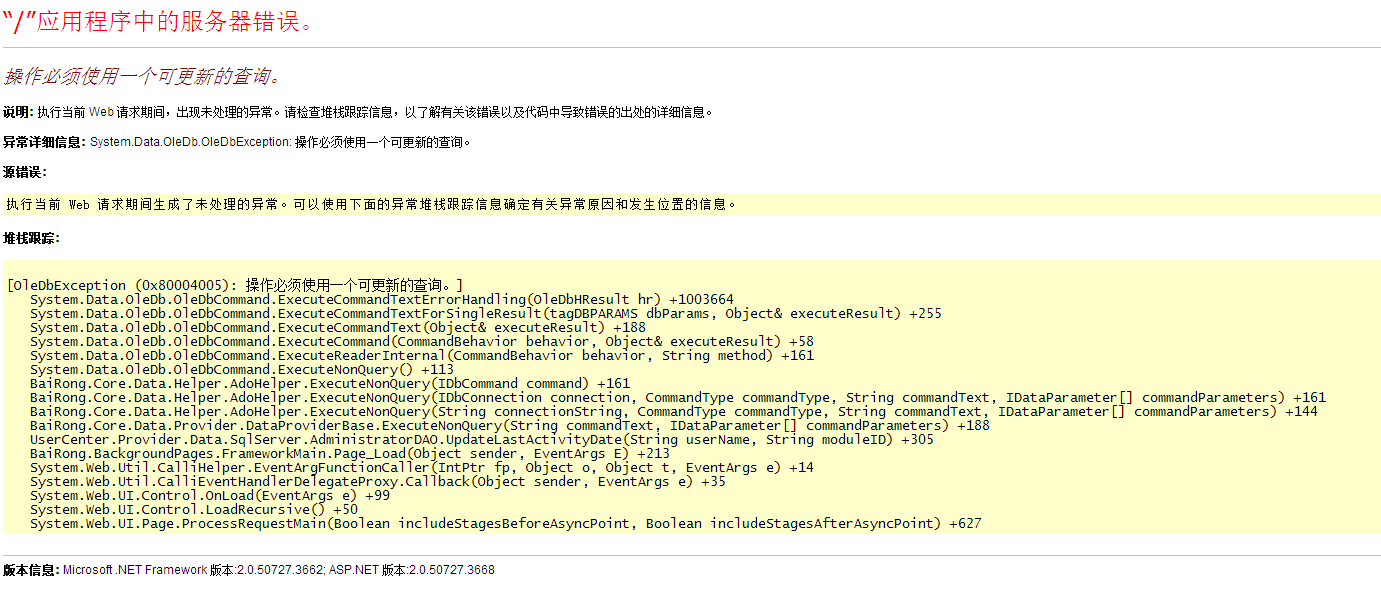The height and width of the screenshot is (611, 1381).
Task: Click the OleDbCommand.ExecuteCommand +58 stack line
Action: coord(422,341)
